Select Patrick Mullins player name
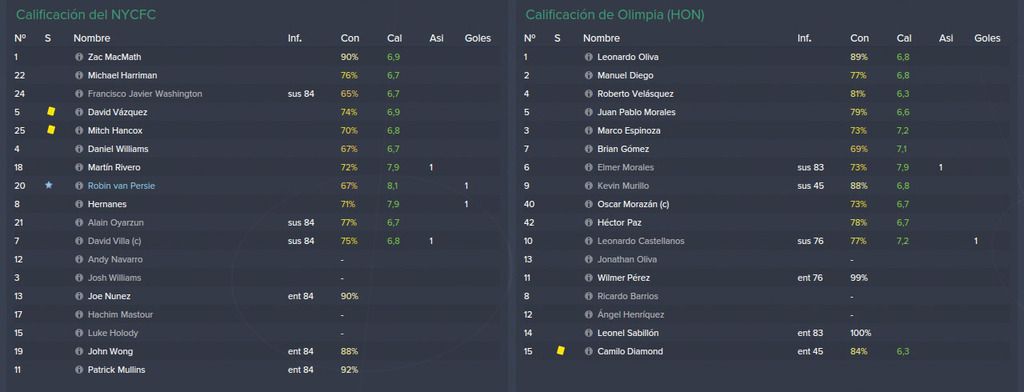1024x392 pixels. pos(116,370)
